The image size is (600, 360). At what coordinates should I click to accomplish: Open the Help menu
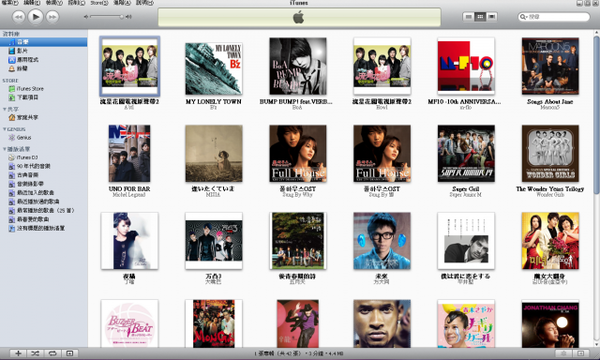click(x=145, y=3)
